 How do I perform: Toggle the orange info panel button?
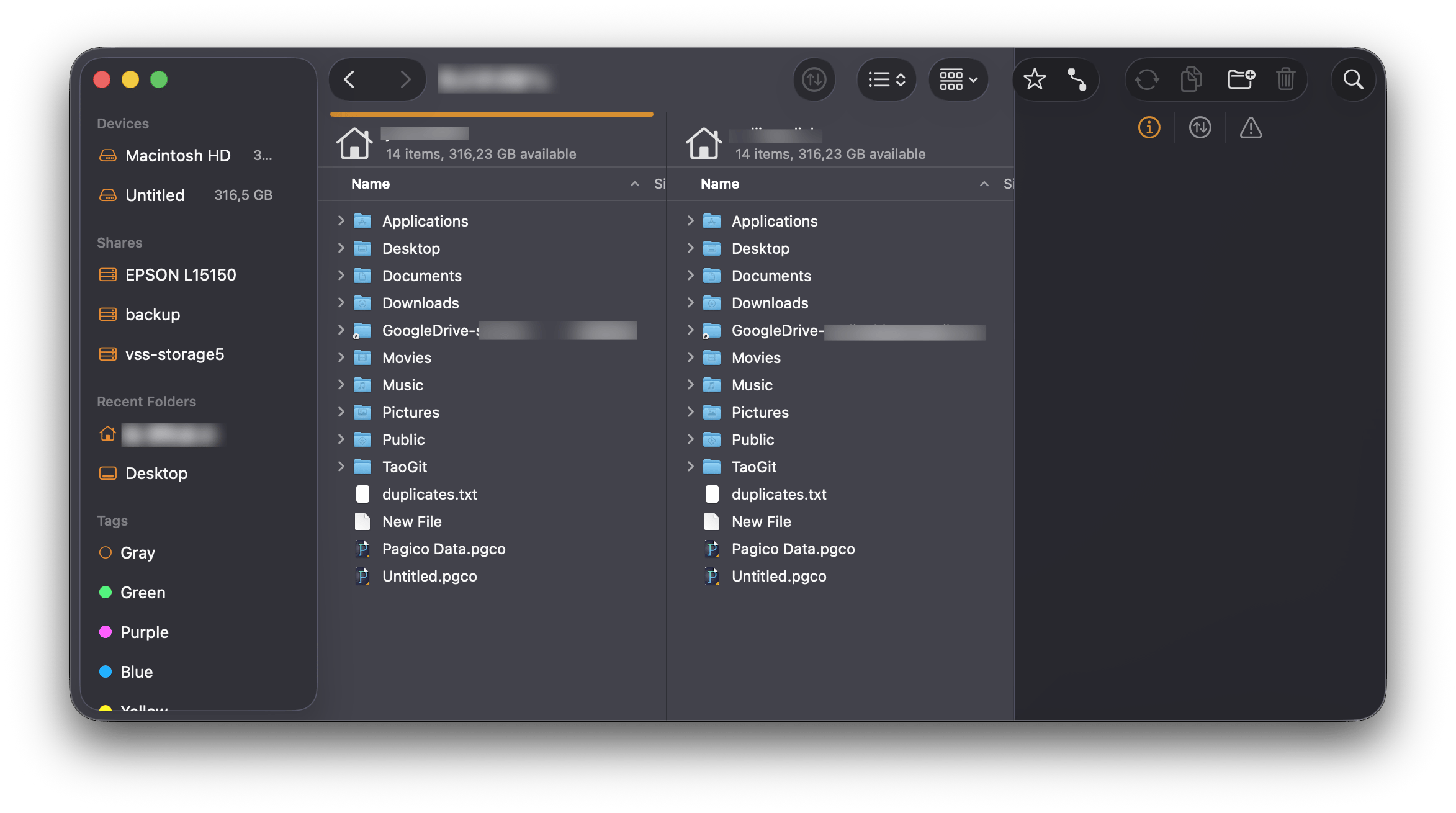point(1149,128)
